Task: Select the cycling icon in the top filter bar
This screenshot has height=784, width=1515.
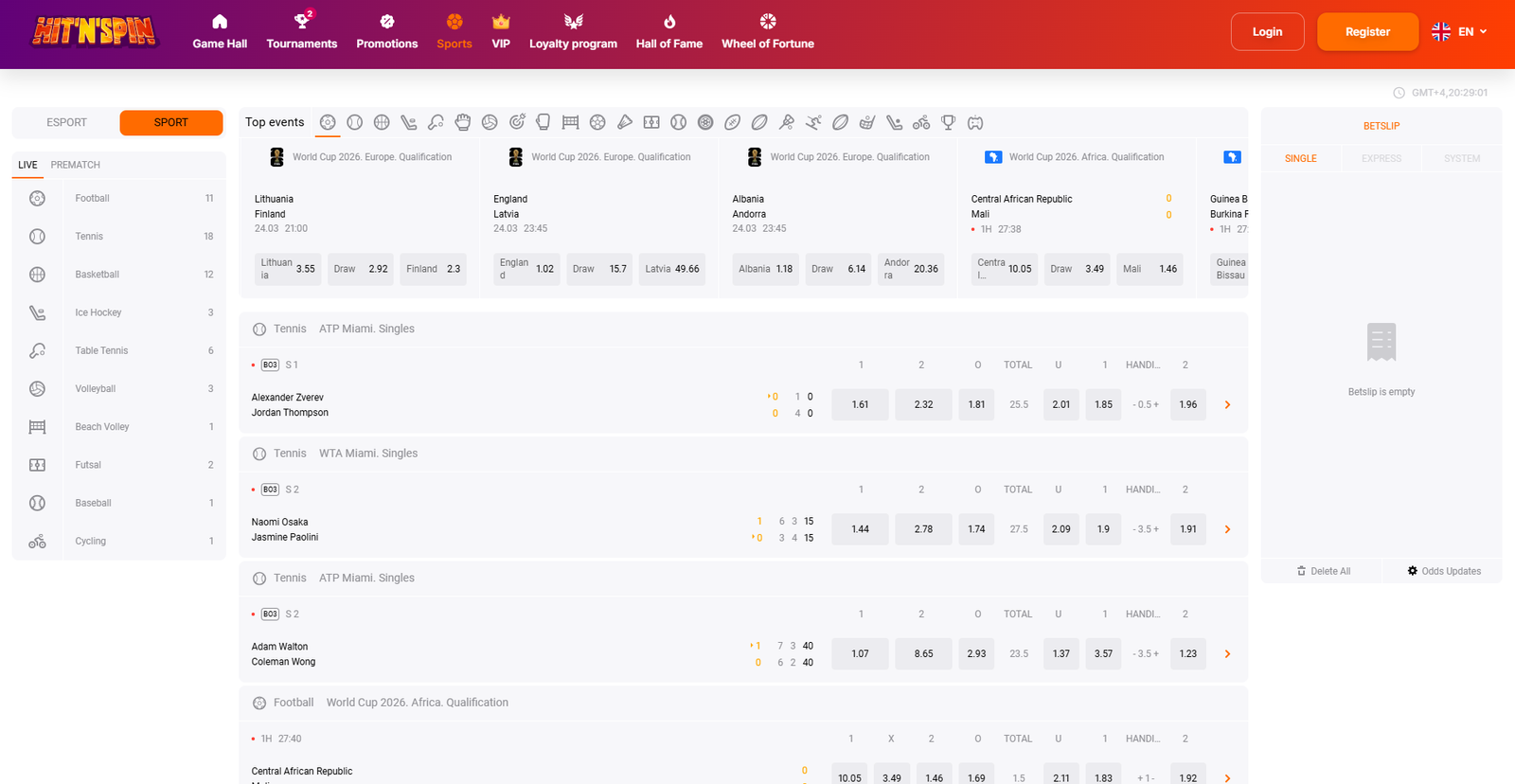Action: [921, 122]
